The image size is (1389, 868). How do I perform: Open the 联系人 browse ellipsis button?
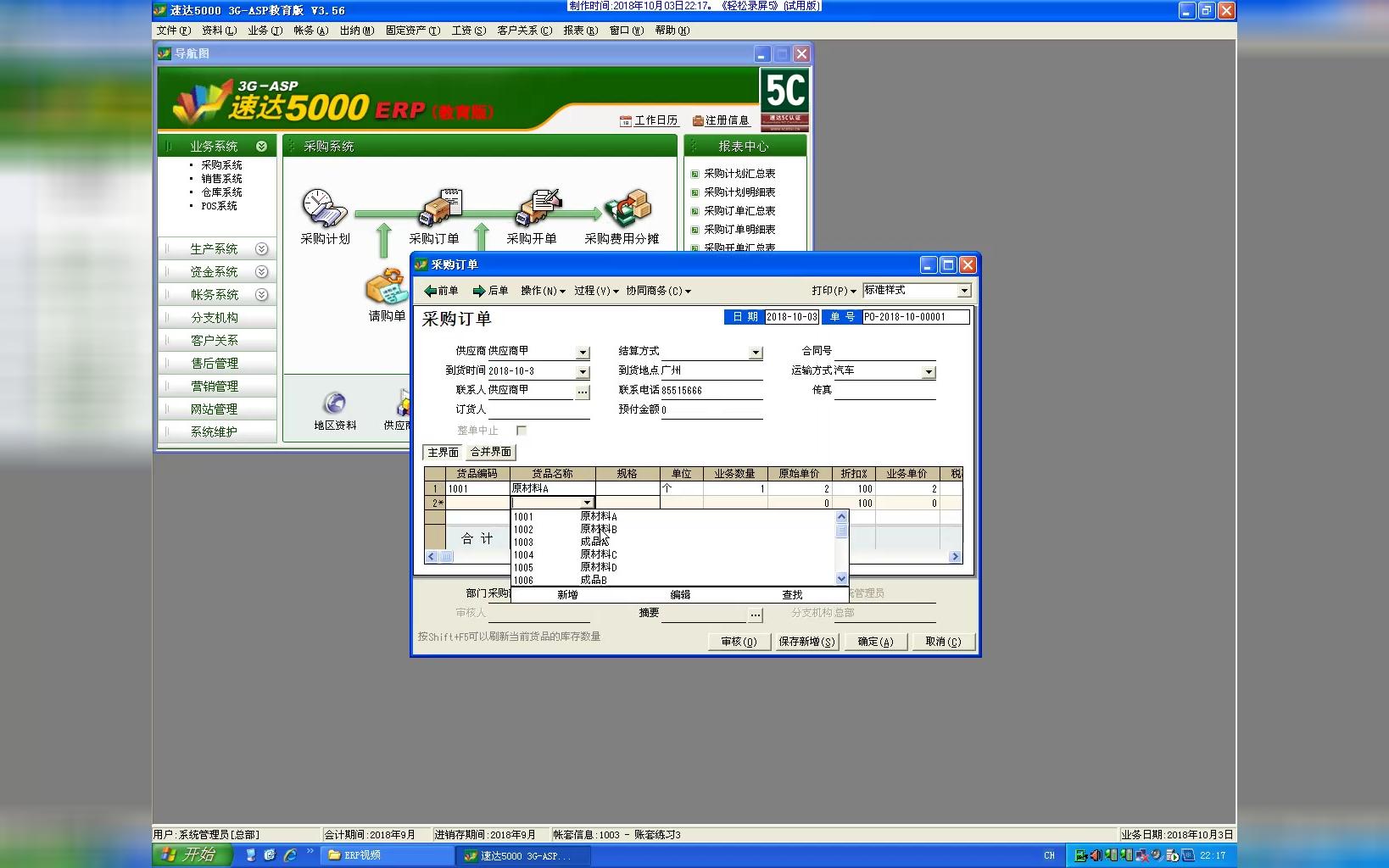tap(583, 392)
